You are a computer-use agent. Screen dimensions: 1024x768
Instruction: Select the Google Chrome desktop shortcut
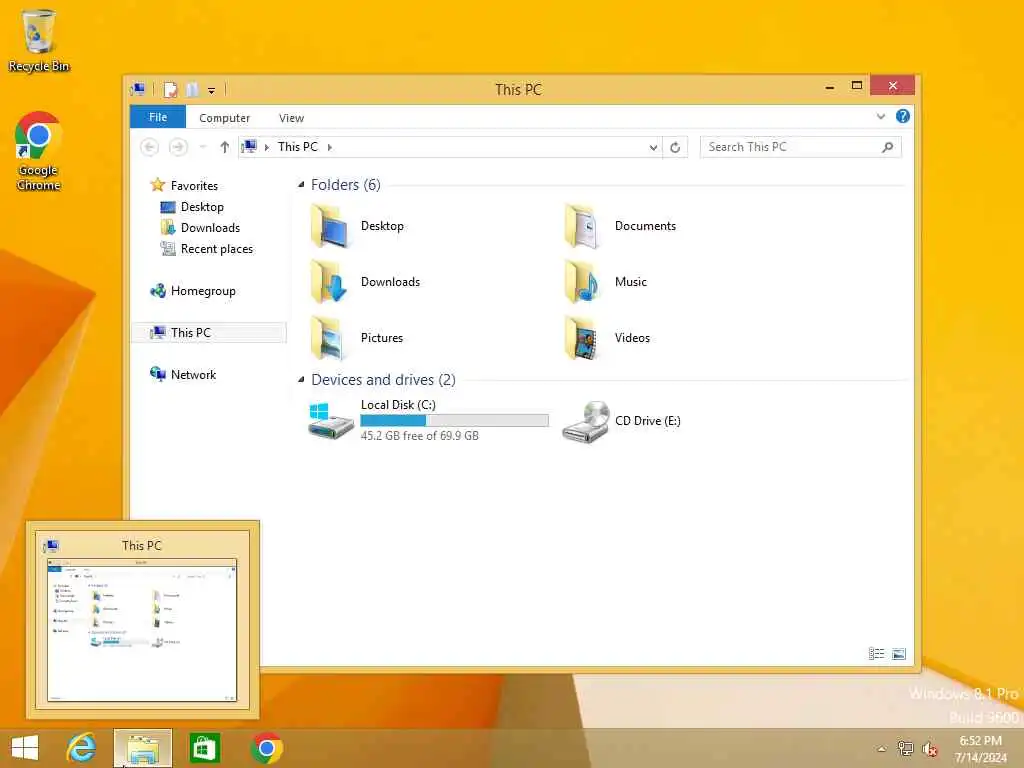point(39,152)
